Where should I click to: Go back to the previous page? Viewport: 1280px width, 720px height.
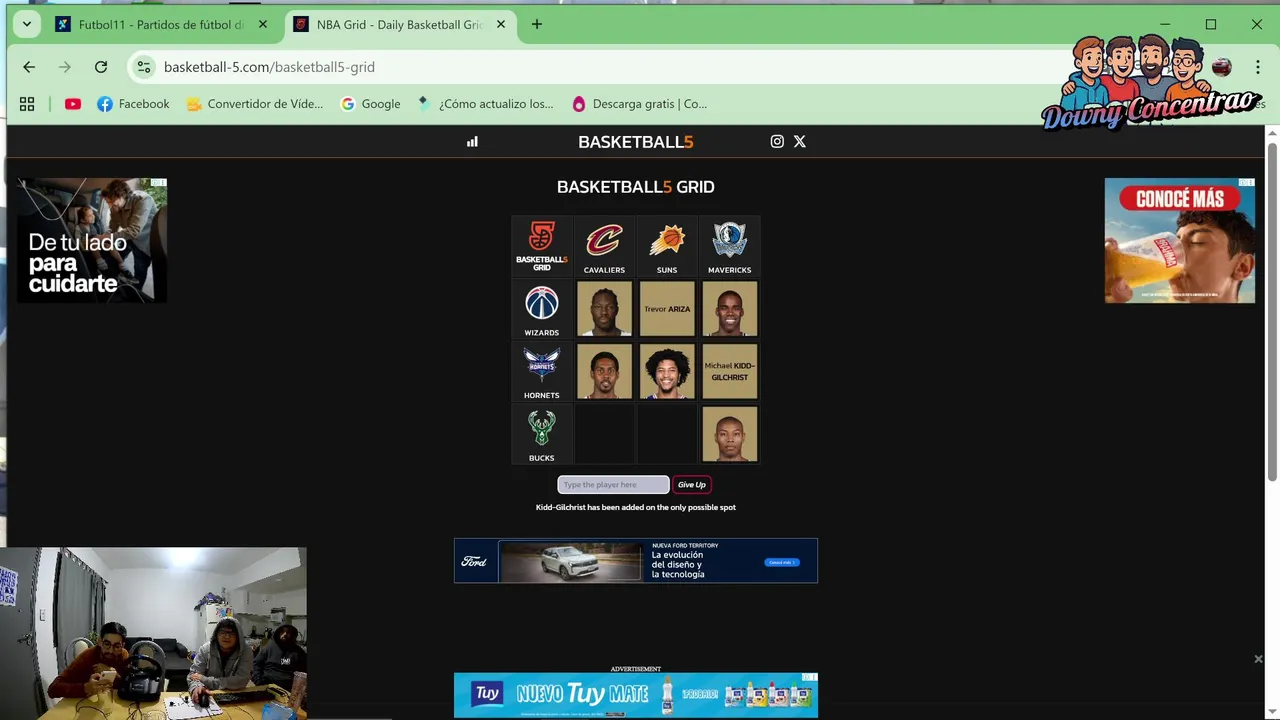click(x=29, y=67)
